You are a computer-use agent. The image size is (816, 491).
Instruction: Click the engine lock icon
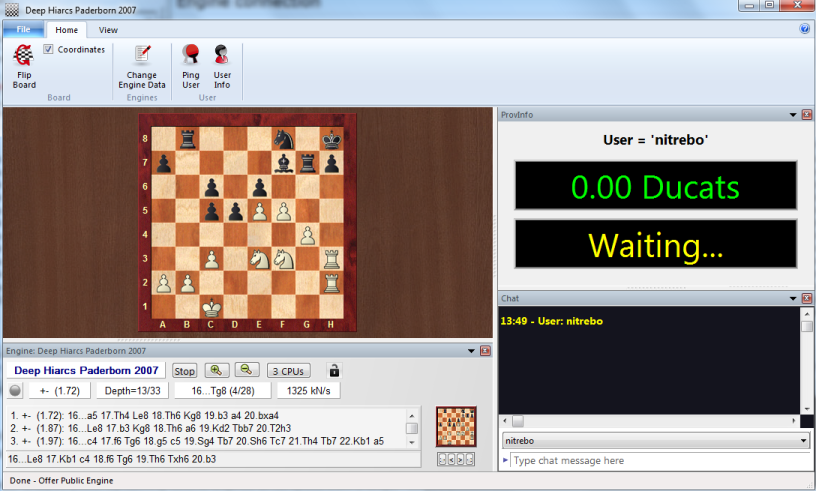[334, 370]
